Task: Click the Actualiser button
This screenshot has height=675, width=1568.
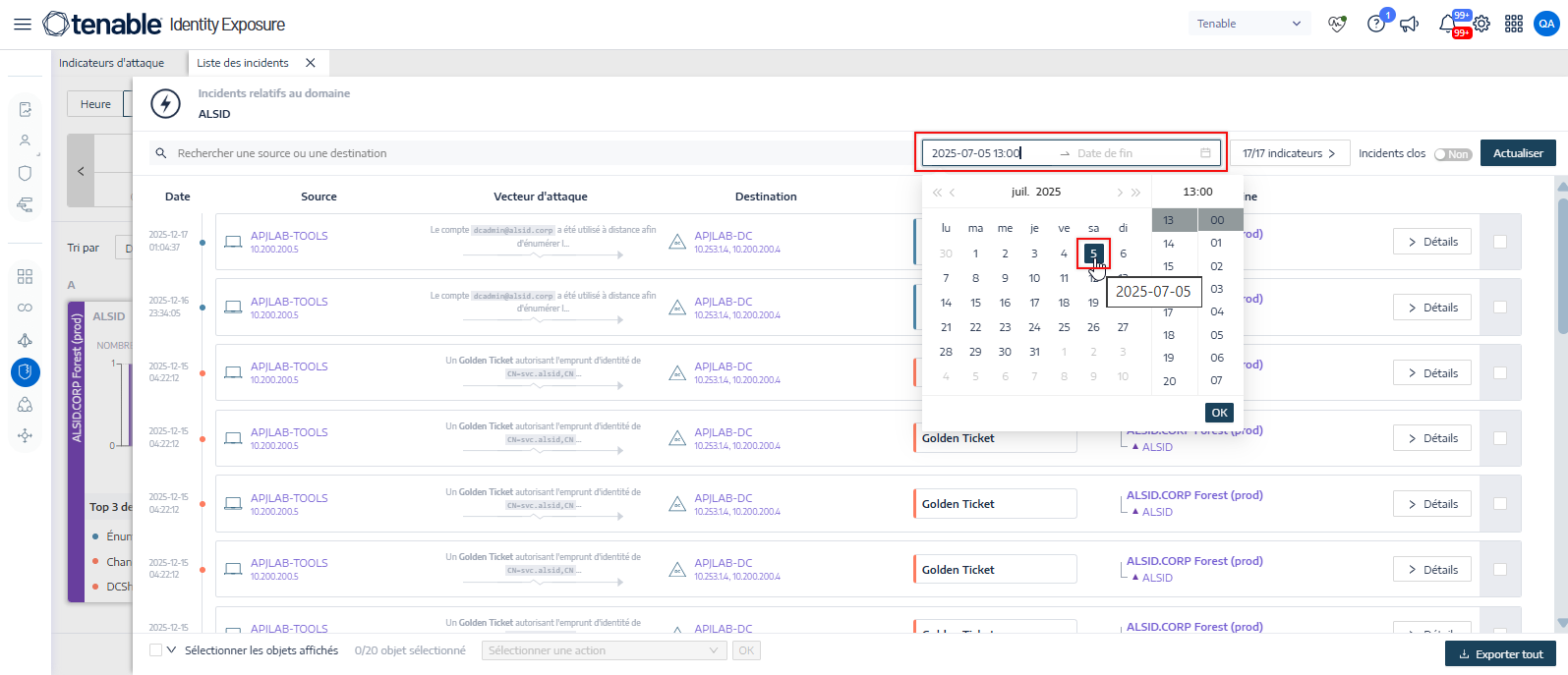Action: click(1518, 153)
